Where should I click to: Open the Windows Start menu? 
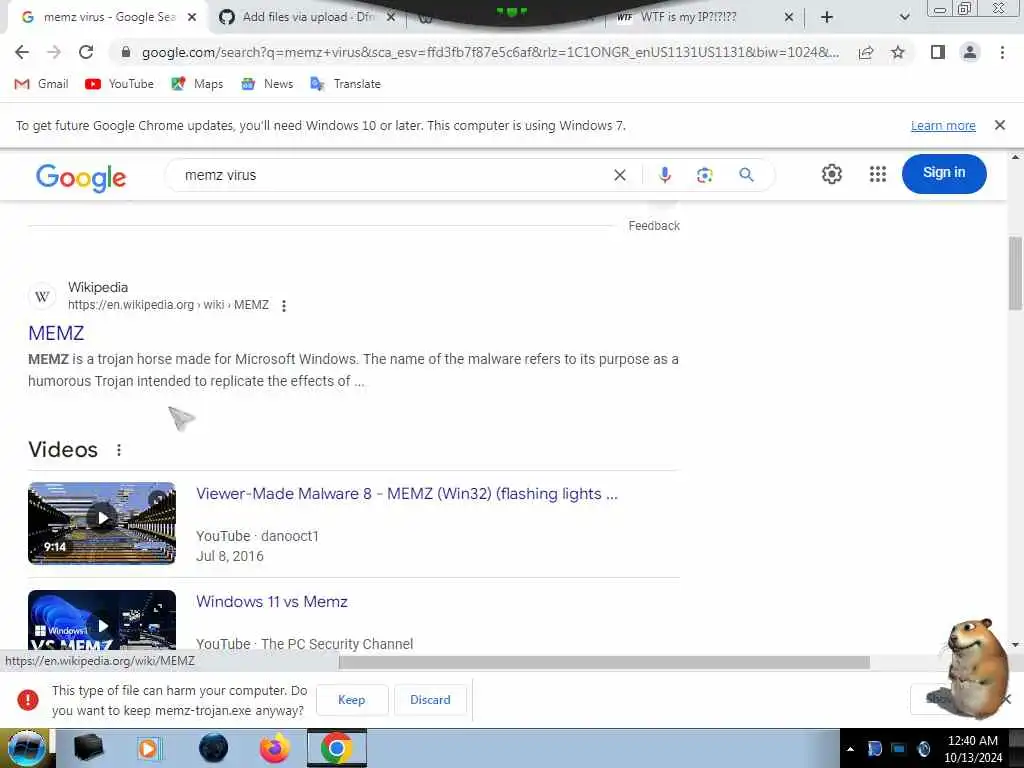(x=26, y=748)
